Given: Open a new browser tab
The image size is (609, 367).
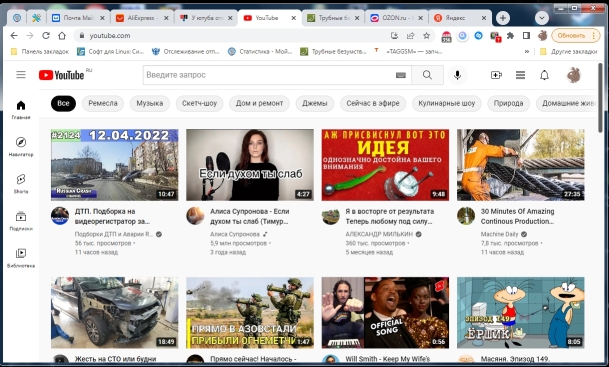Looking at the screenshot, I should tap(503, 18).
